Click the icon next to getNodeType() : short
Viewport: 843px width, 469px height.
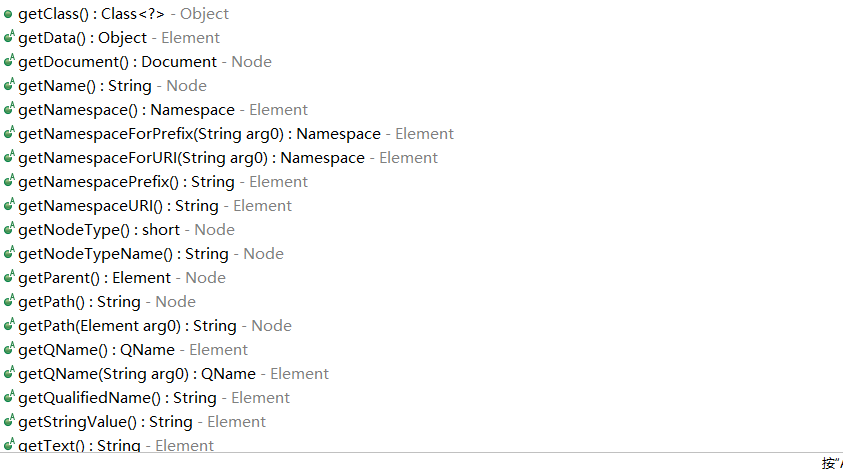9,229
